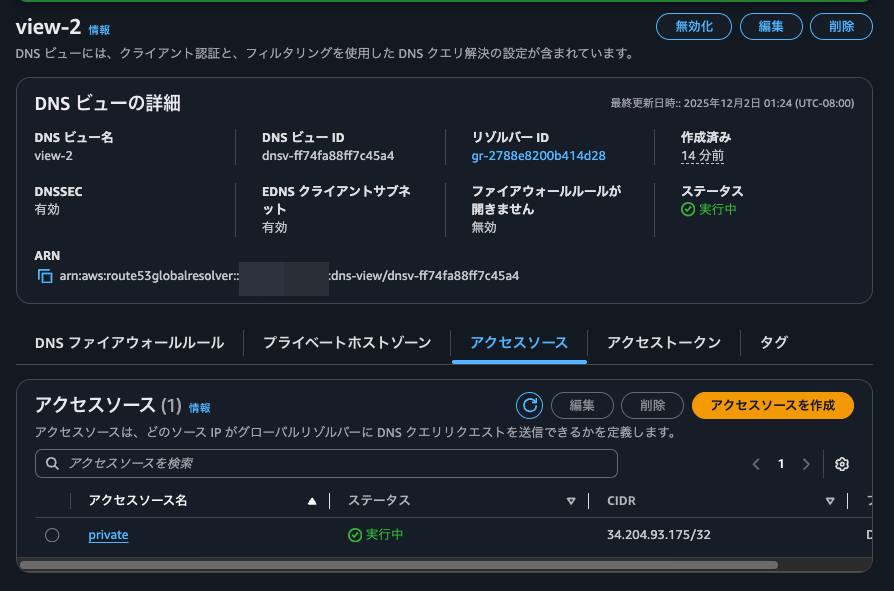This screenshot has height=591, width=894.
Task: Open resolver ID gr-2788e8200b414d28 link
Action: [x=538, y=156]
